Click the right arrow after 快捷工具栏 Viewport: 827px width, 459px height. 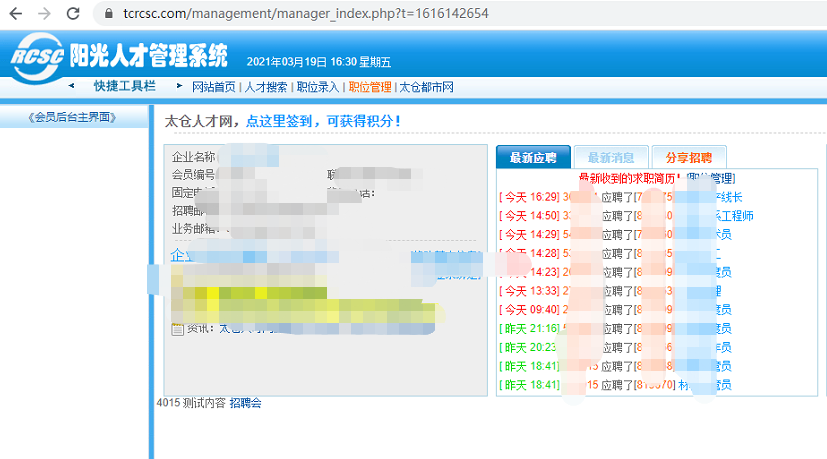pos(179,85)
